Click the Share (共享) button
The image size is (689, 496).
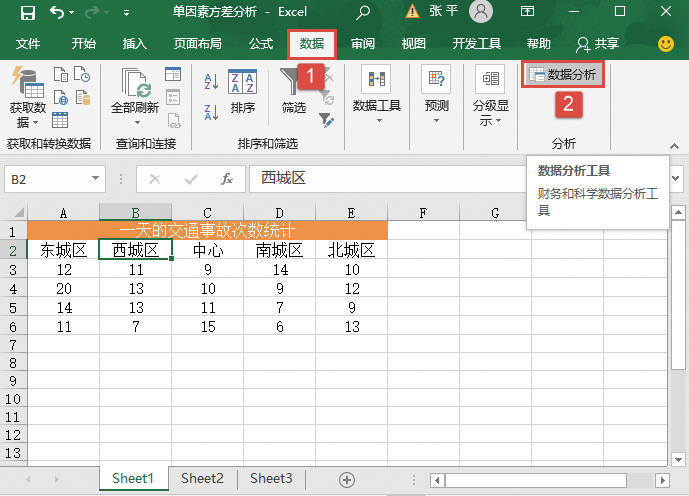click(597, 44)
